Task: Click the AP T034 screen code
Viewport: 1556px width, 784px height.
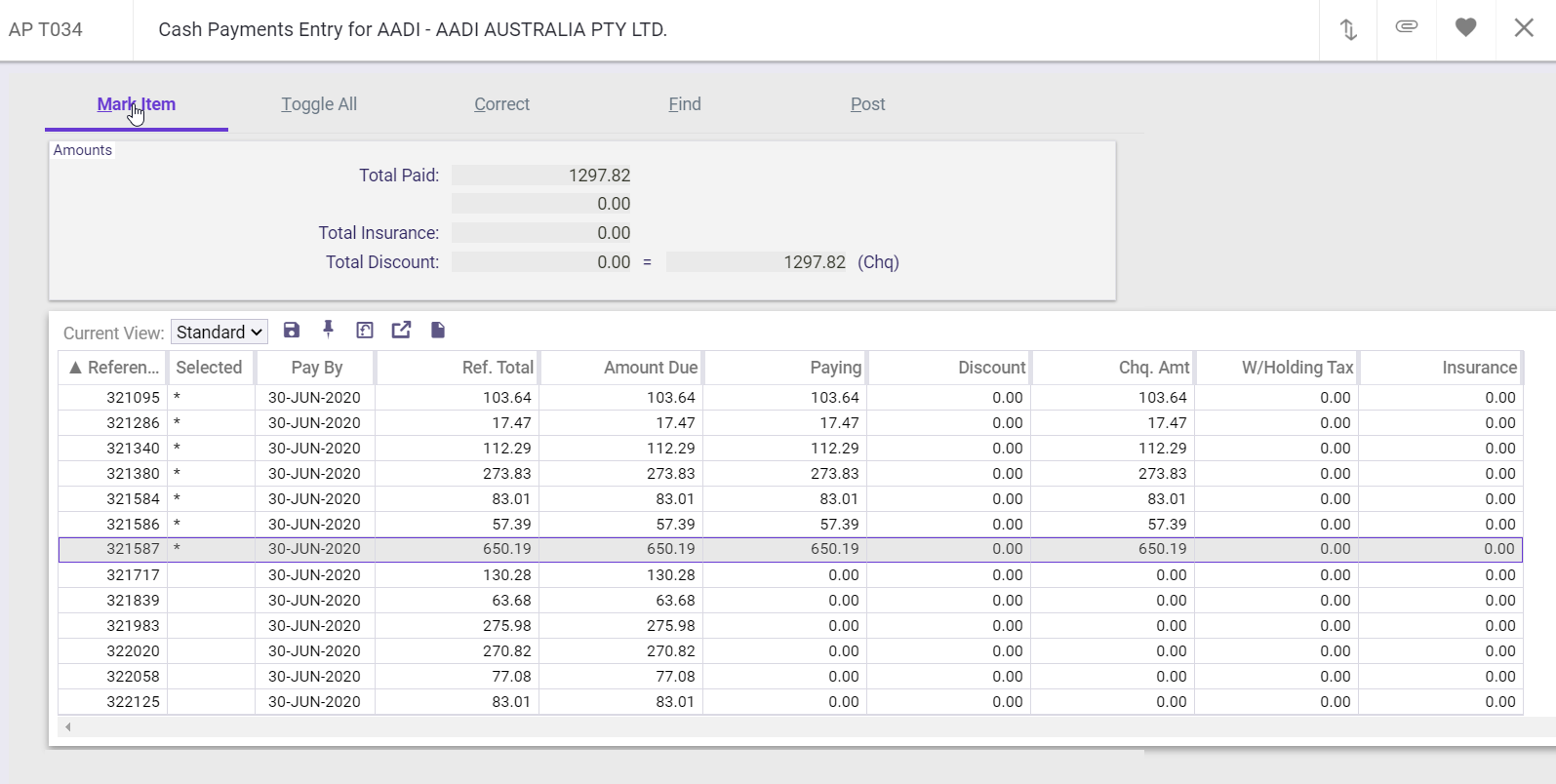Action: click(46, 29)
